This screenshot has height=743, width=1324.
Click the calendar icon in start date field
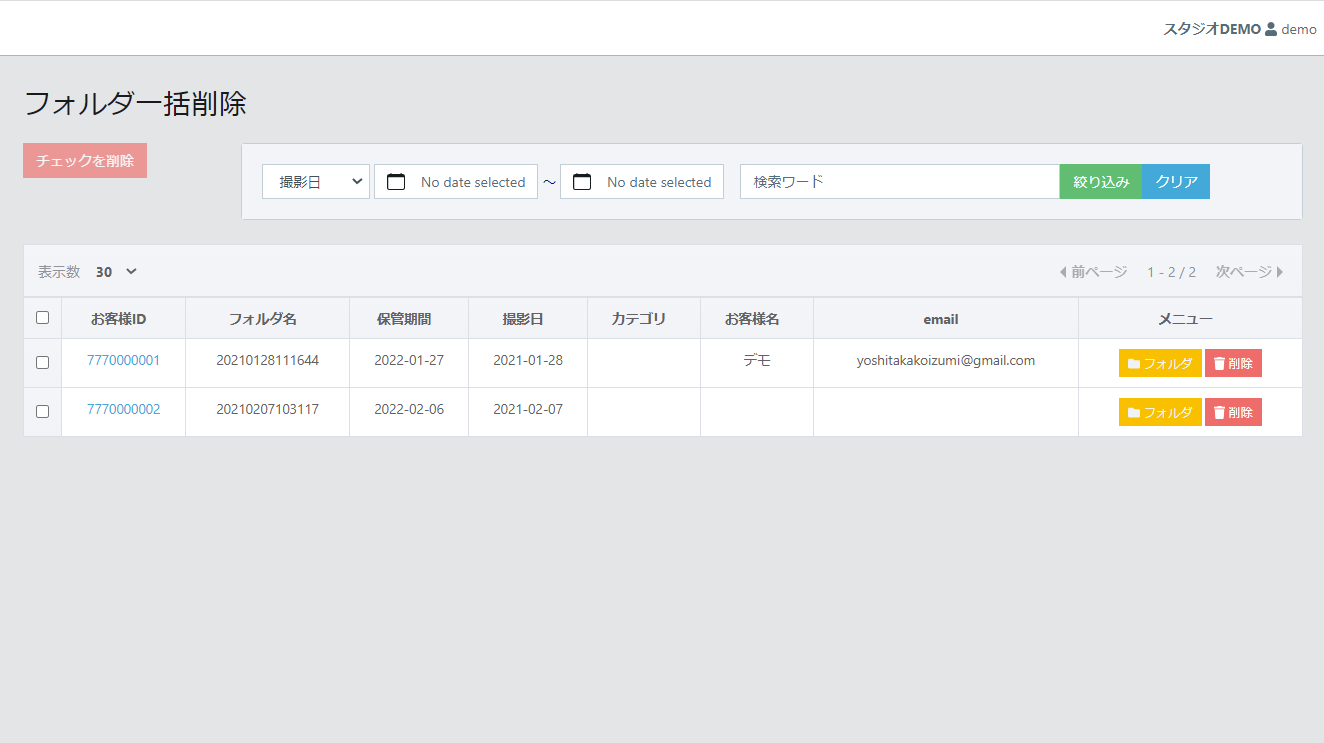[396, 182]
